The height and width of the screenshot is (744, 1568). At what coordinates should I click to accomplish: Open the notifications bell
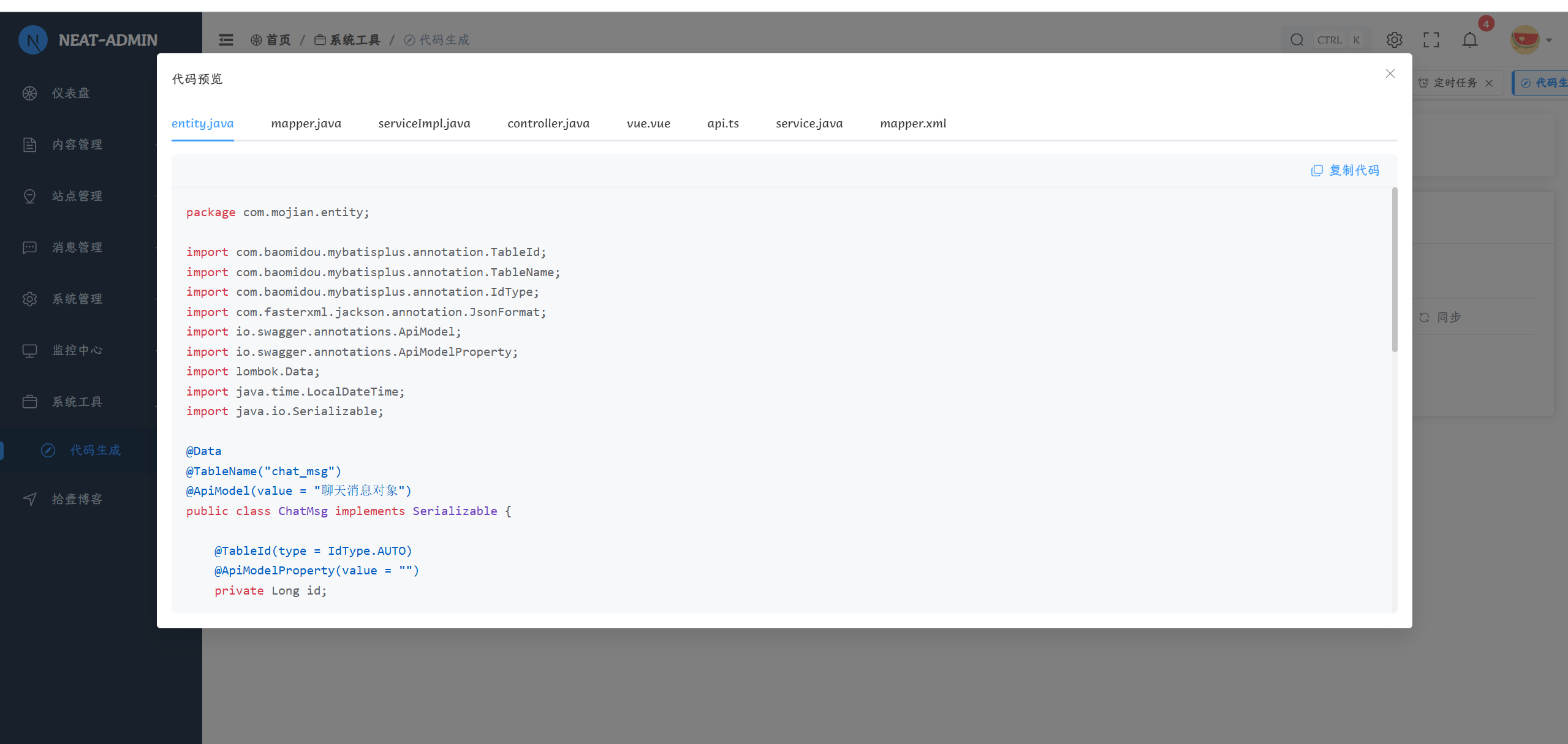coord(1469,40)
